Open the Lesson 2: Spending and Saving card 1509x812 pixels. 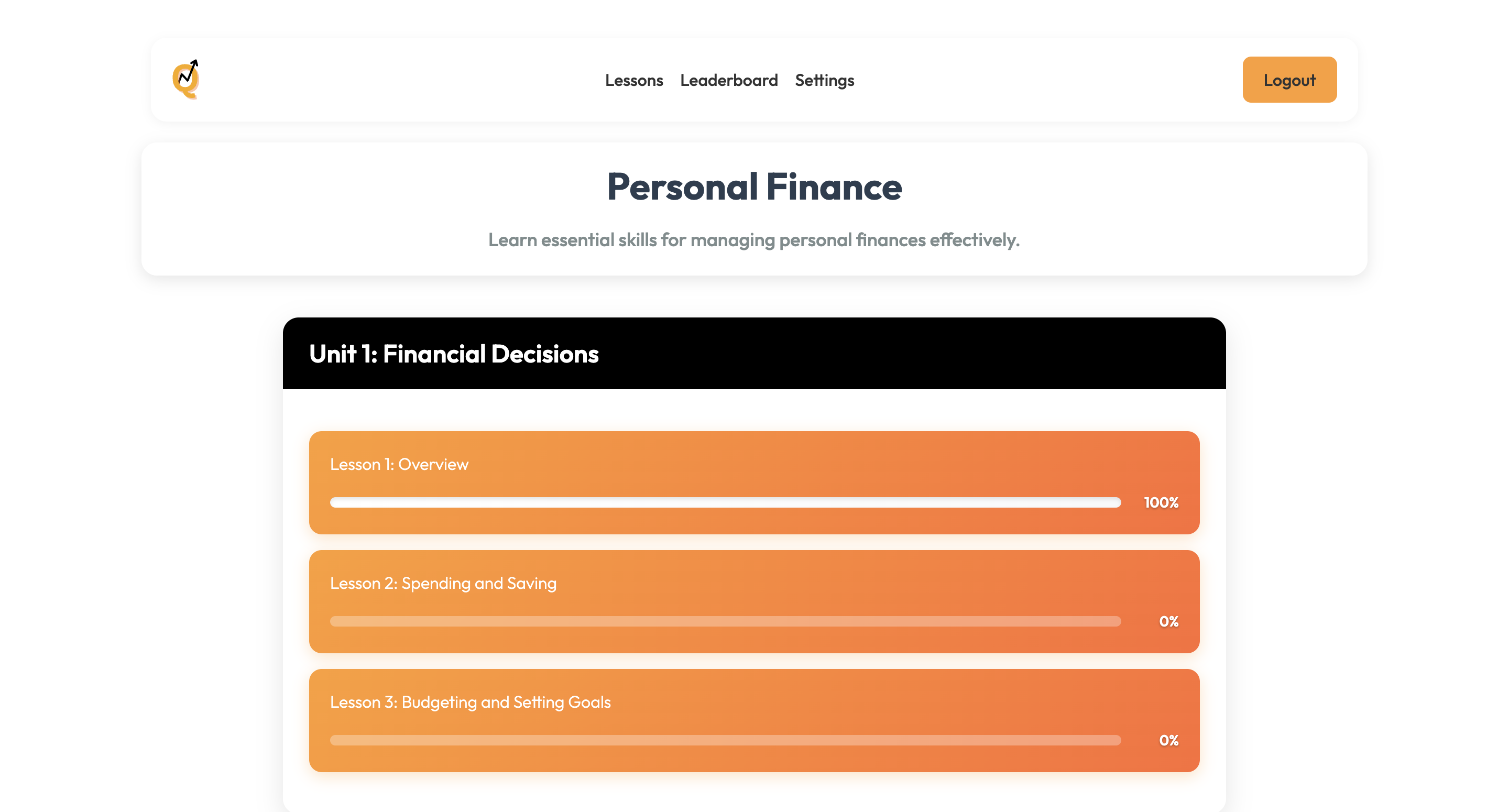(x=754, y=602)
